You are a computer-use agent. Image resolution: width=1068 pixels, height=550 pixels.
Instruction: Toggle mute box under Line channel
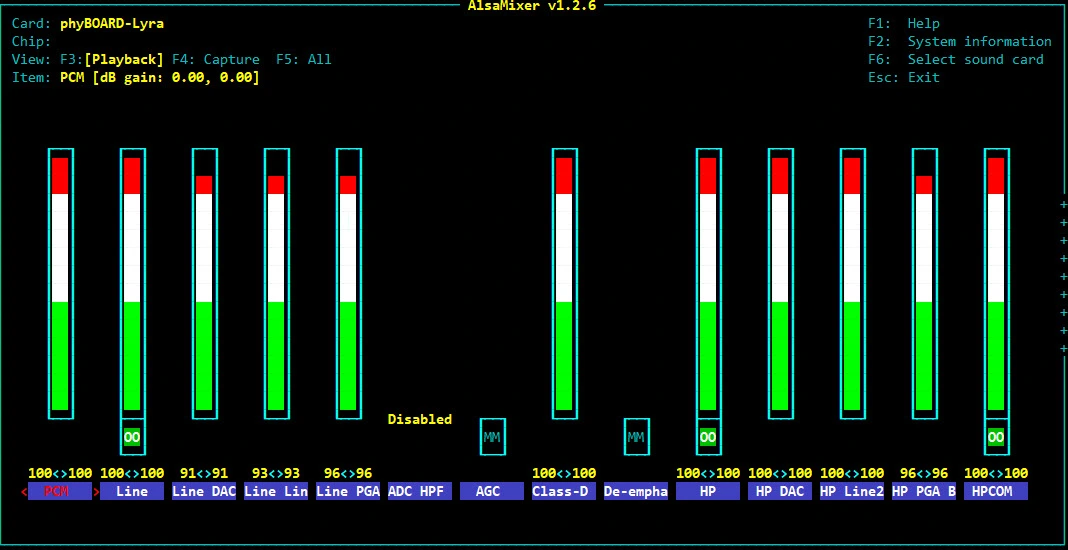point(132,437)
